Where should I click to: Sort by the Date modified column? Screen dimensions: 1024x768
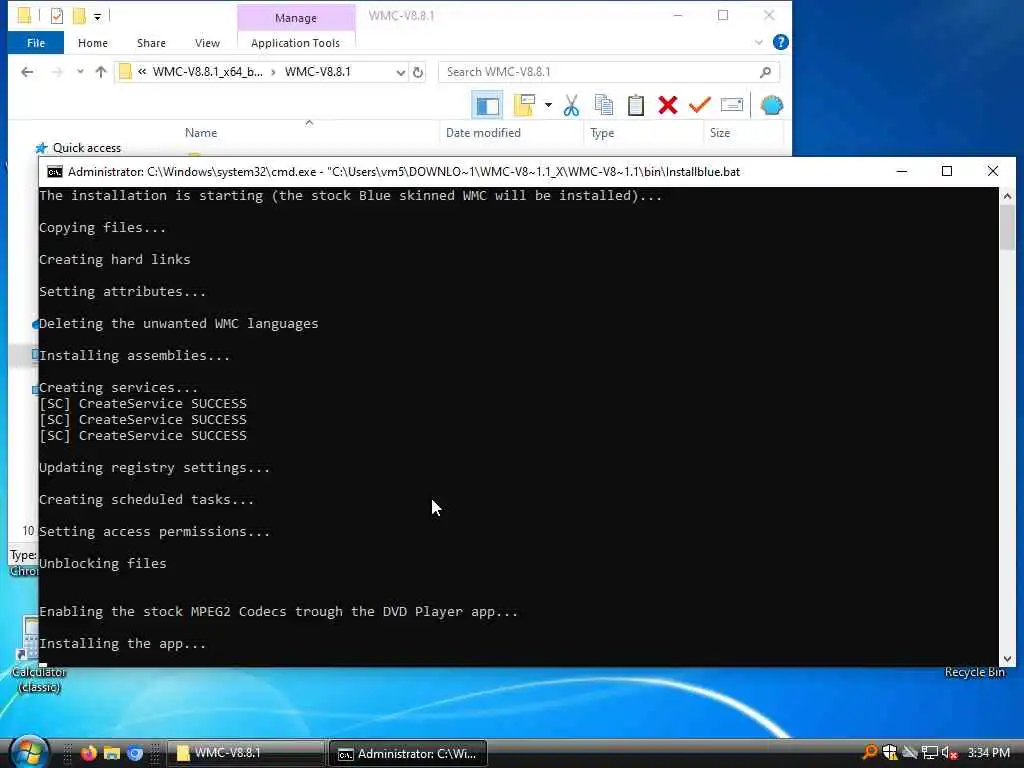pyautogui.click(x=483, y=133)
